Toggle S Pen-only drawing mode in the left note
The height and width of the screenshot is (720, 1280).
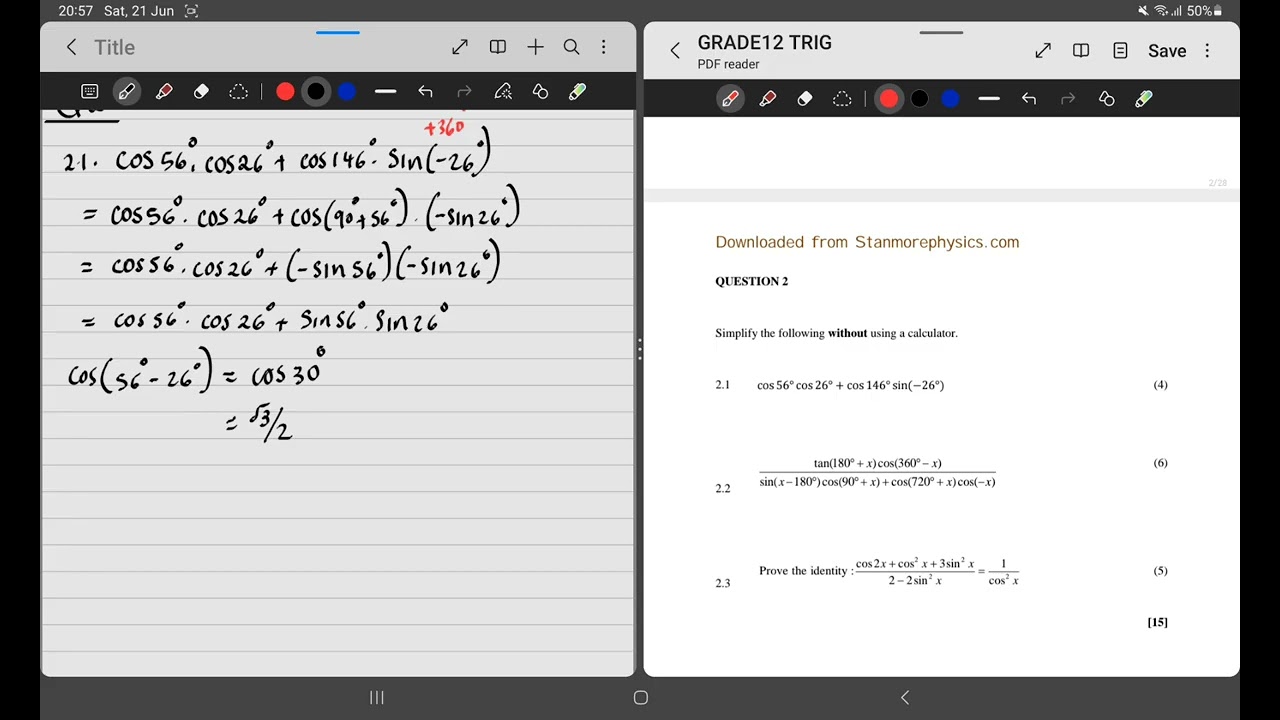pyautogui.click(x=577, y=92)
